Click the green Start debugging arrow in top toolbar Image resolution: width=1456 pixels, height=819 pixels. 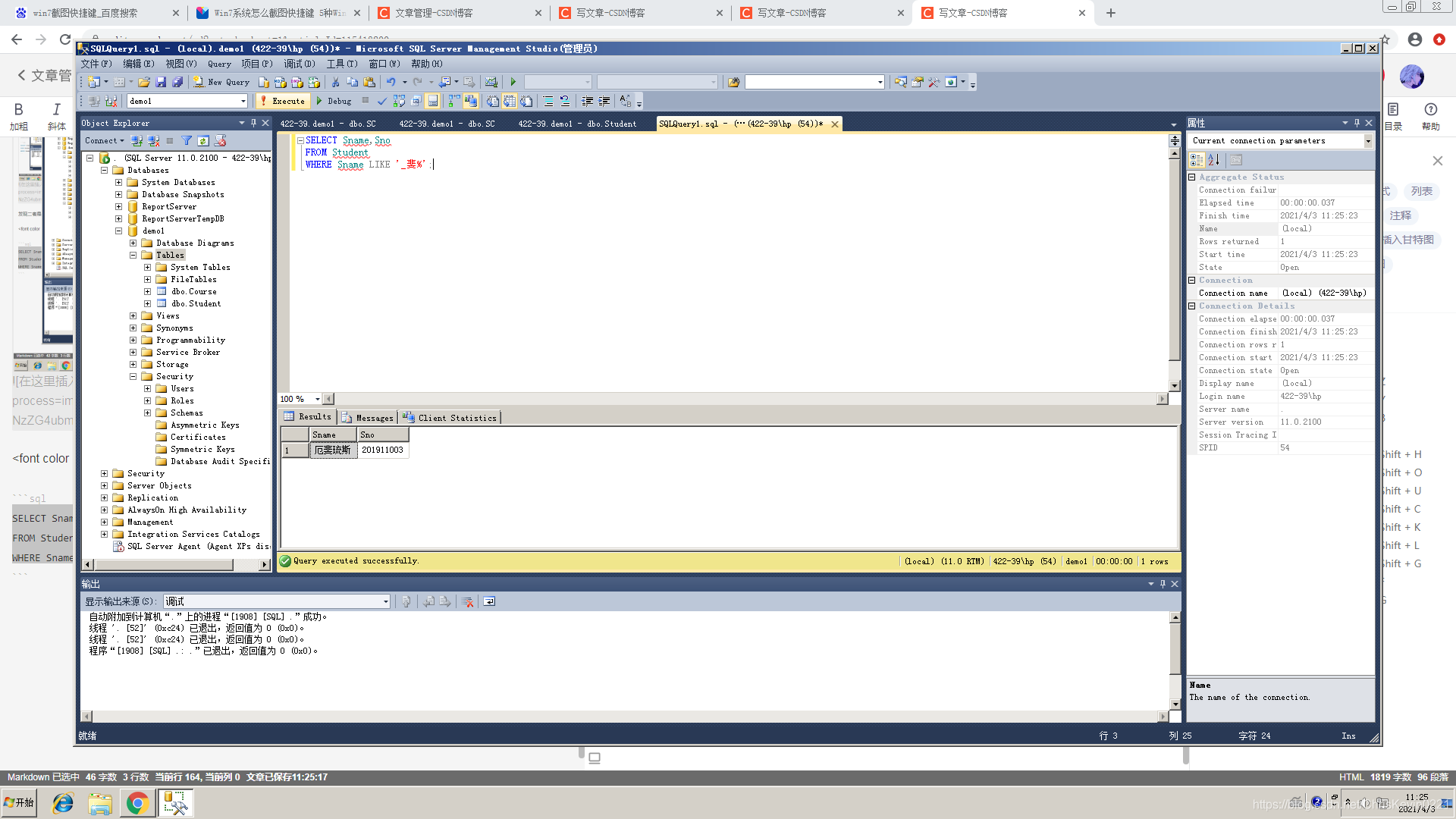513,82
